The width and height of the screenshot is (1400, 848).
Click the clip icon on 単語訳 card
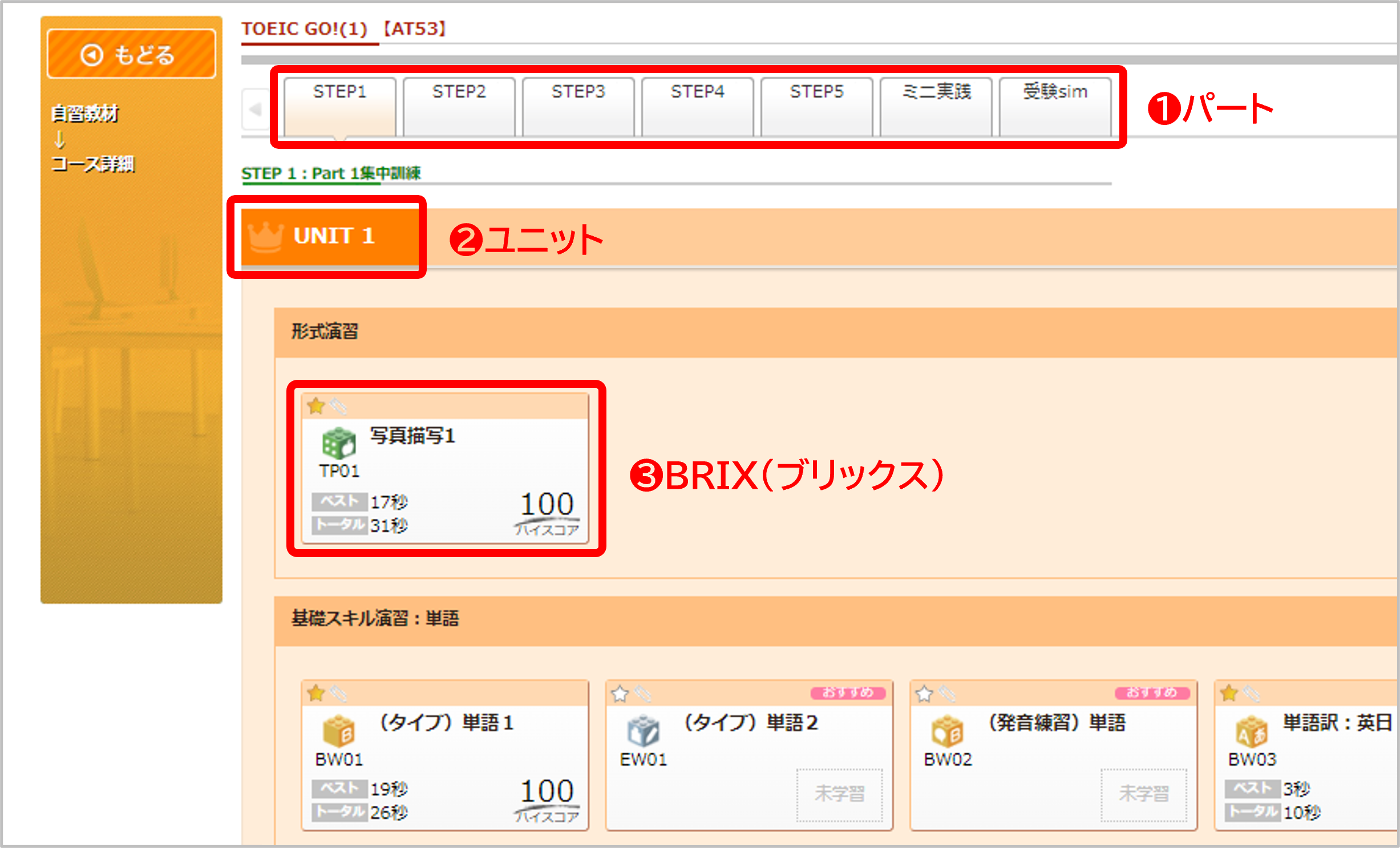pyautogui.click(x=1252, y=693)
